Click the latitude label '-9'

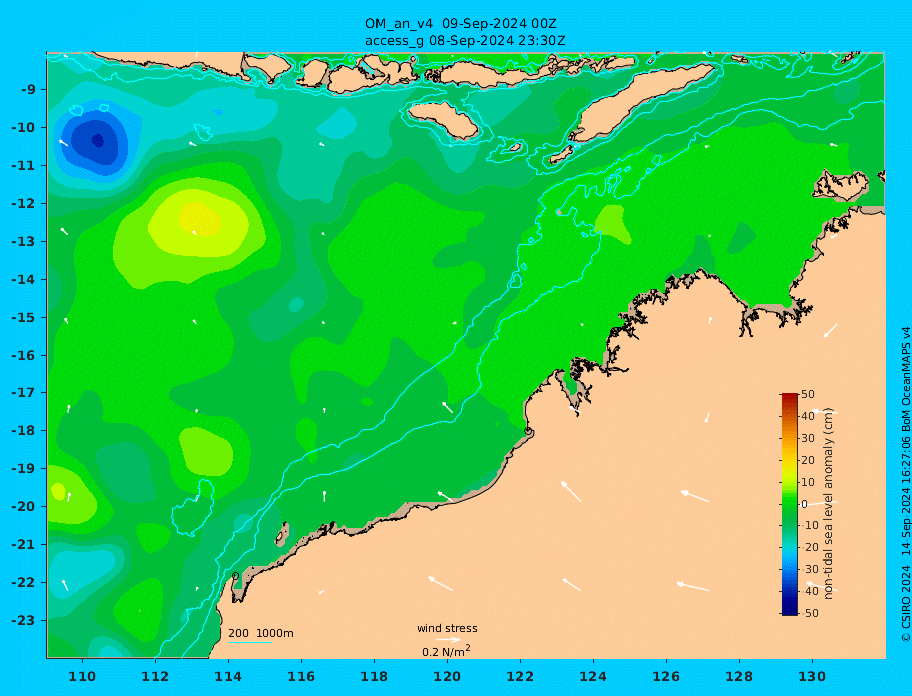29,89
